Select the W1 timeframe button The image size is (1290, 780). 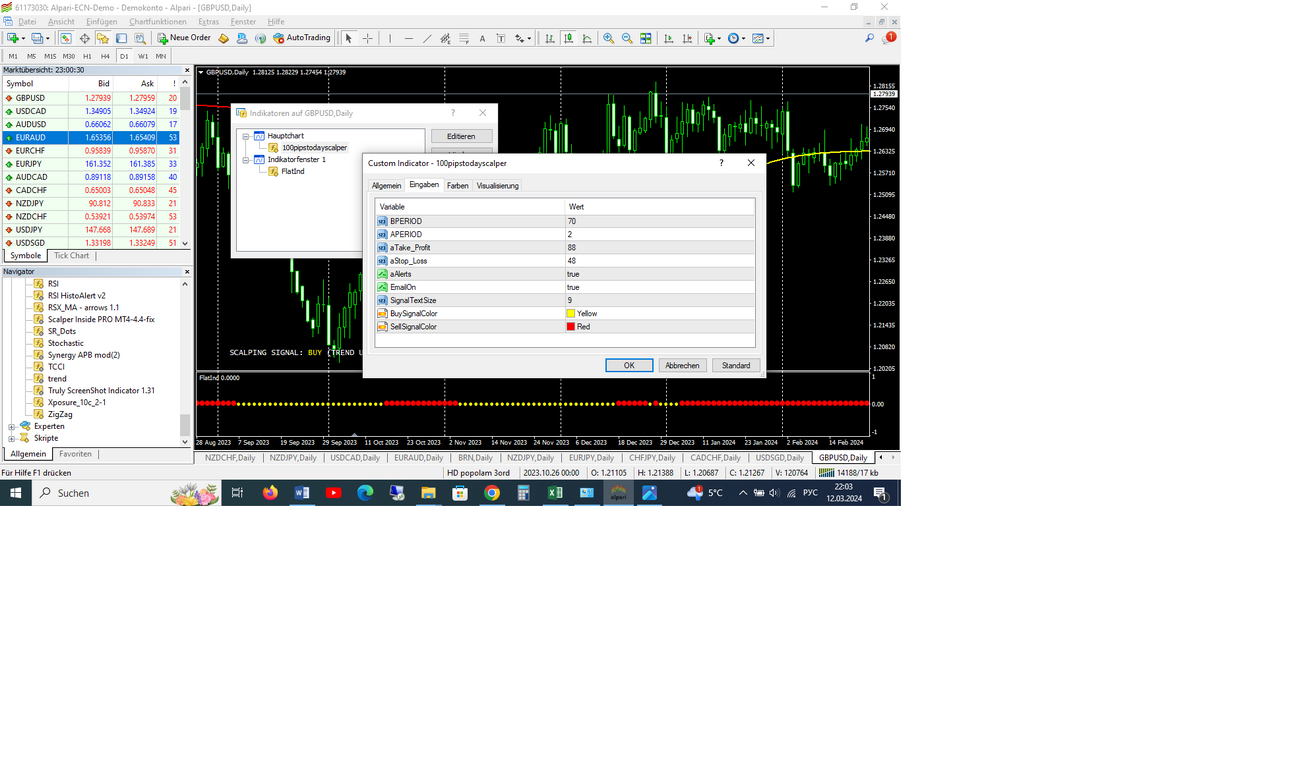[143, 56]
